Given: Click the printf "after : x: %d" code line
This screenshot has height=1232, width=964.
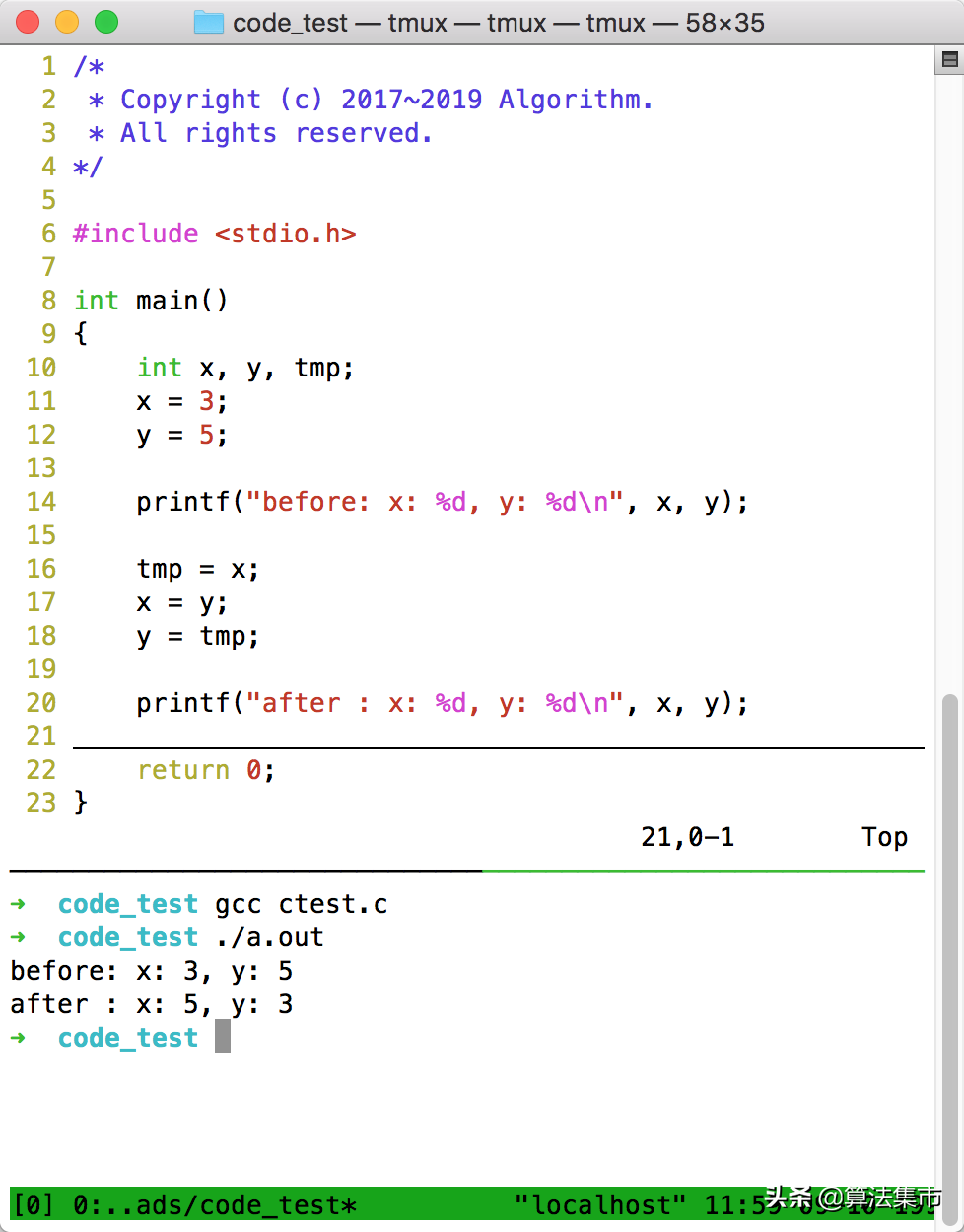Looking at the screenshot, I should 443,703.
